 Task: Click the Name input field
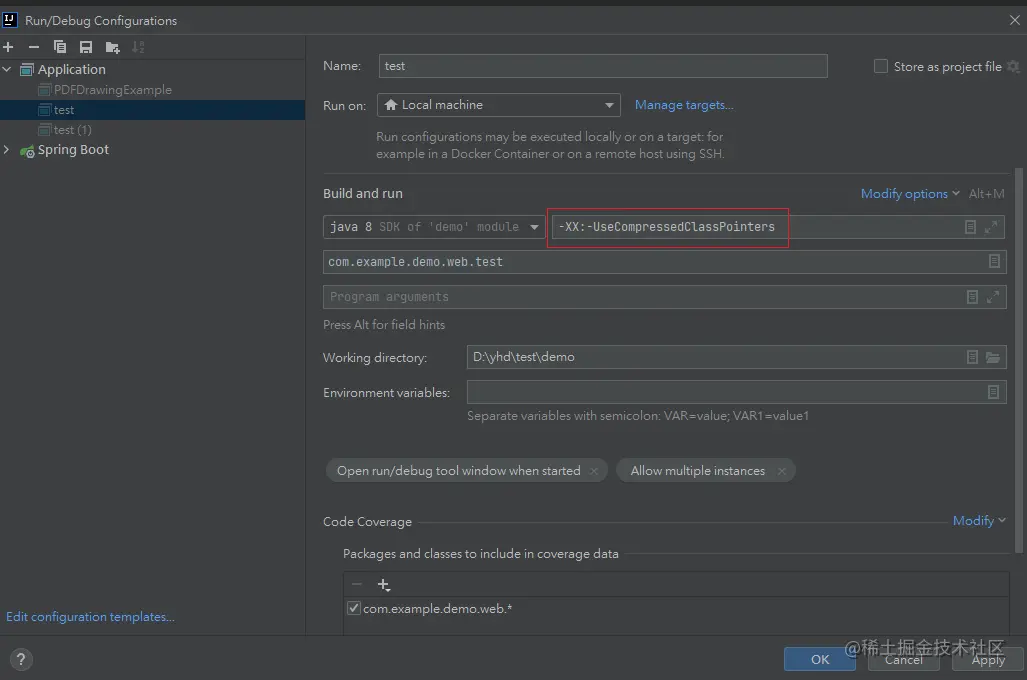click(603, 66)
